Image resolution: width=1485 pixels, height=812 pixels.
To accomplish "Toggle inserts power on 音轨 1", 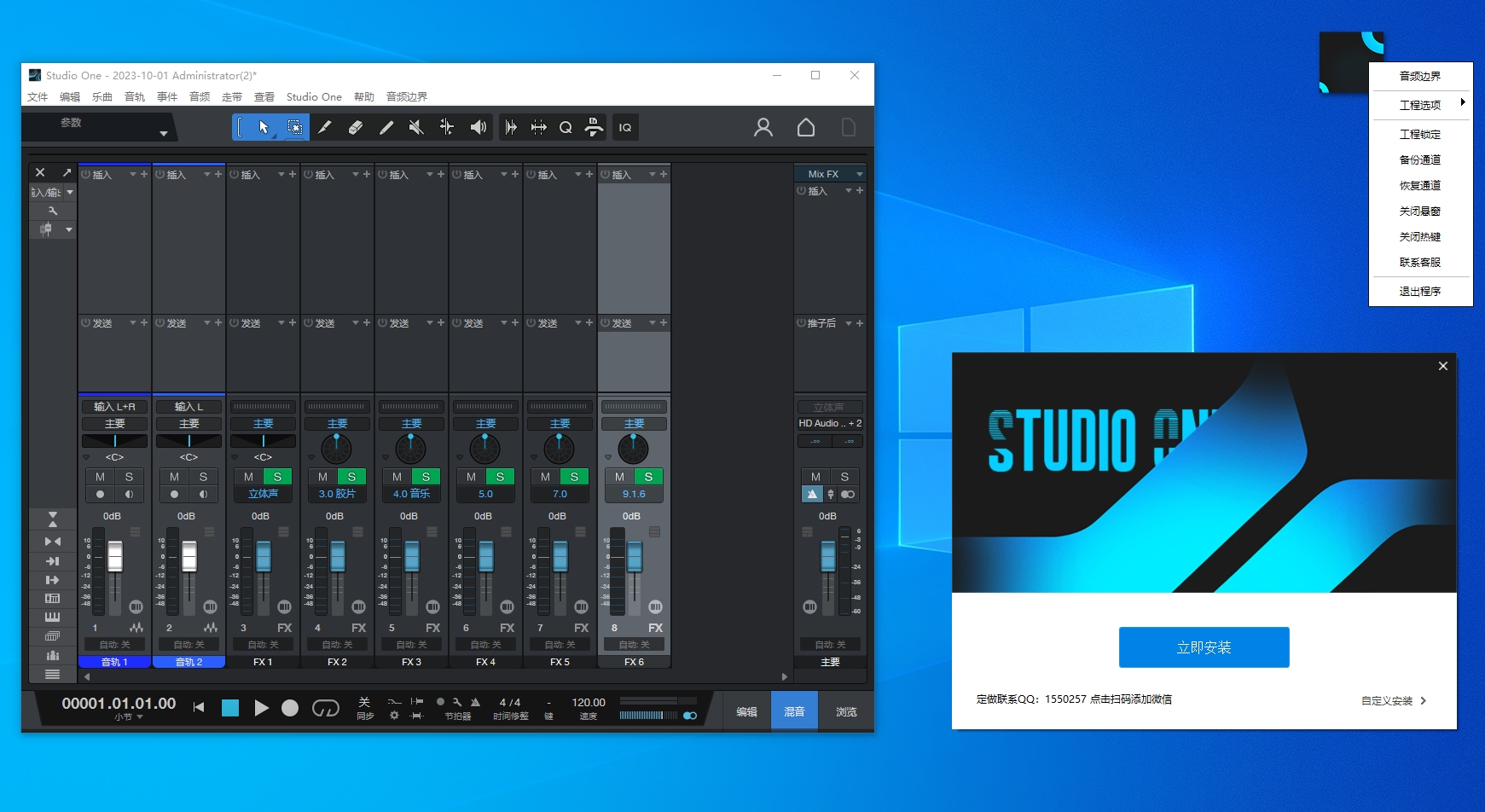I will 86,174.
